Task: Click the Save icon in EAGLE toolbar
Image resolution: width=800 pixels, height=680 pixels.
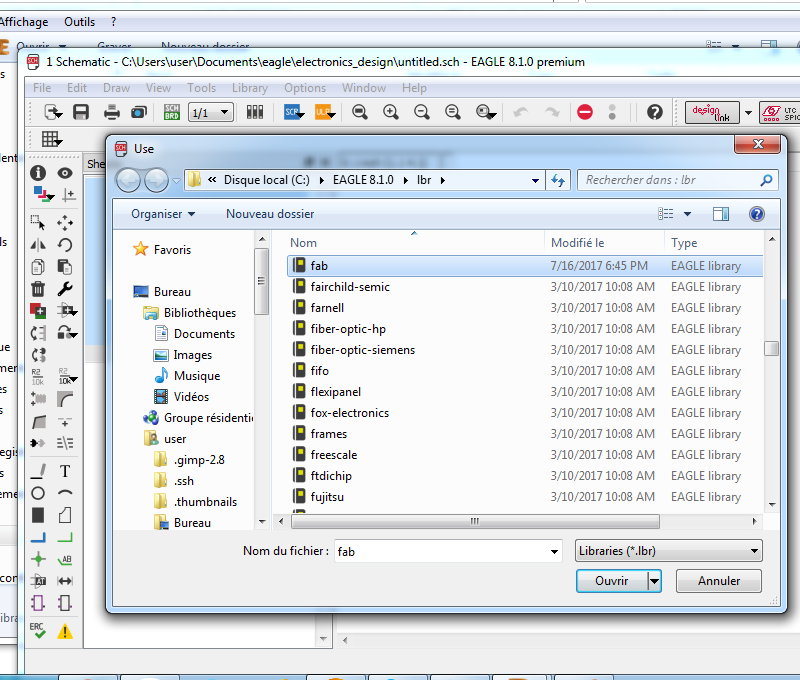Action: point(81,112)
